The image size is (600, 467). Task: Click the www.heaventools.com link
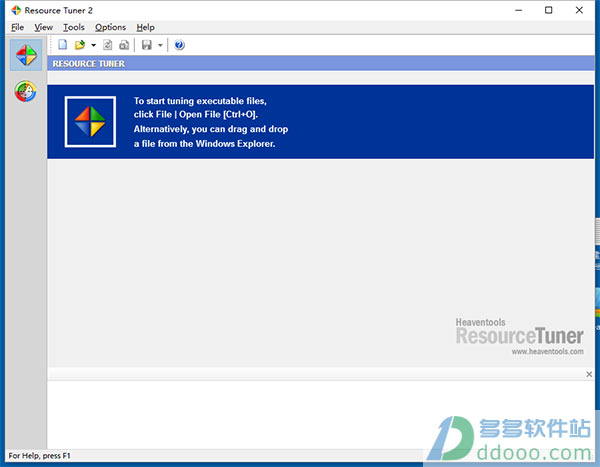[x=548, y=351]
